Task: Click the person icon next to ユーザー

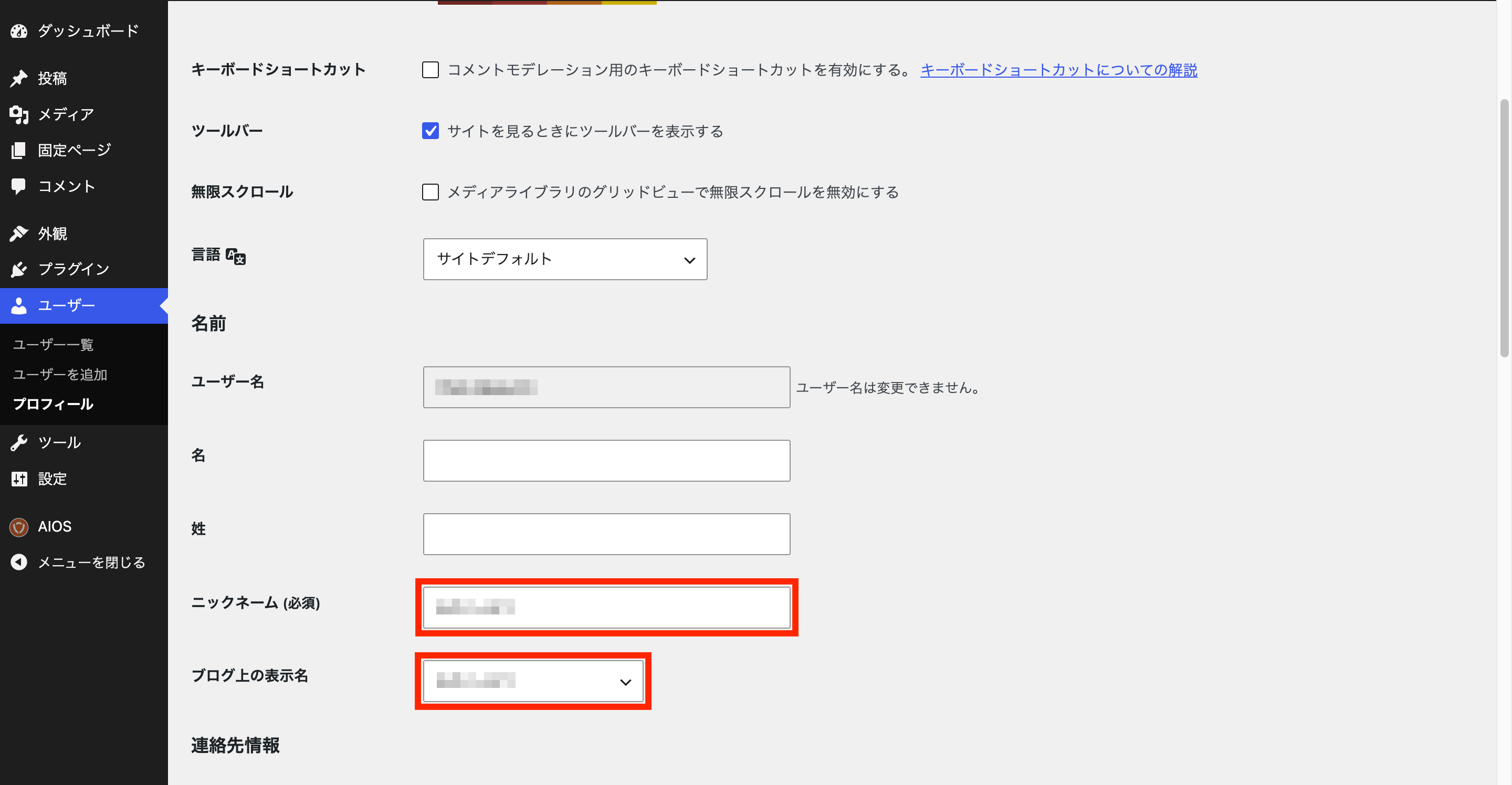Action: click(x=19, y=306)
